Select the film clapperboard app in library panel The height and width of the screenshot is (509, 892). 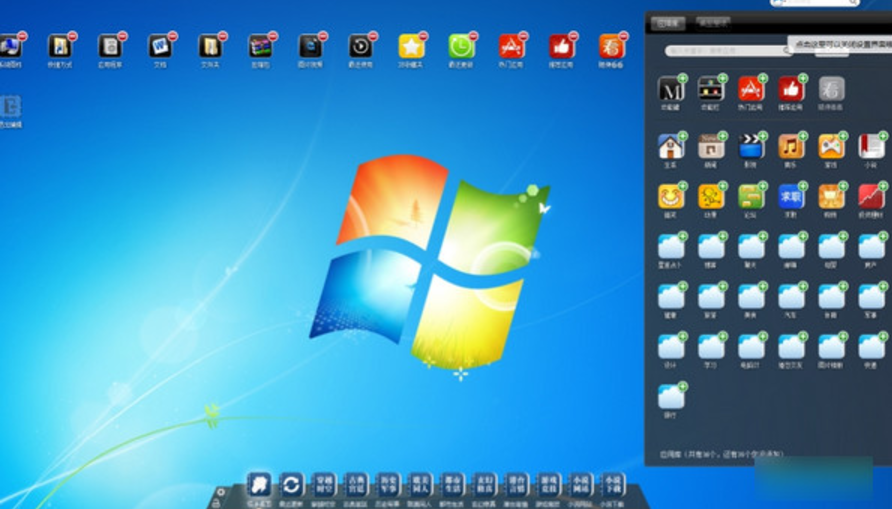(x=750, y=147)
